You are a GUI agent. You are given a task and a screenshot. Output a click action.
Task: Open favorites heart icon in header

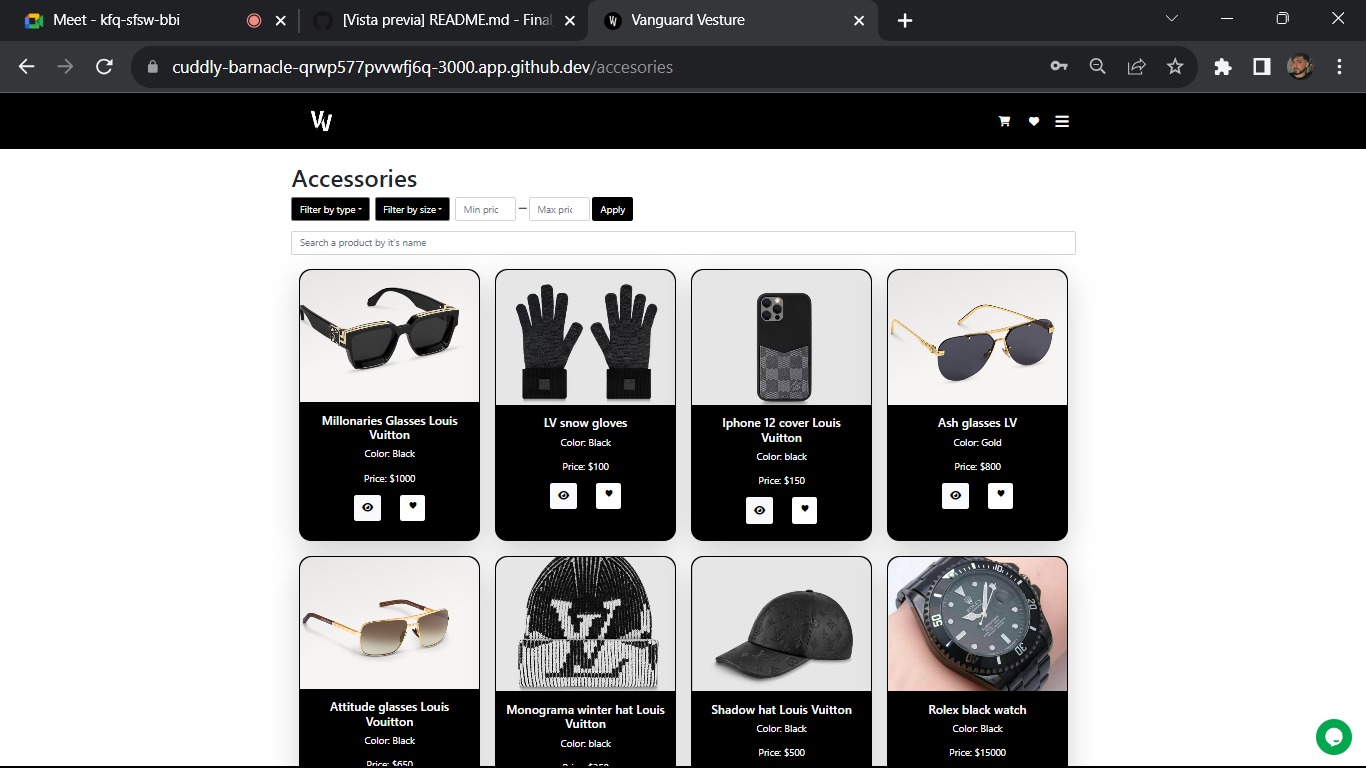click(1034, 121)
